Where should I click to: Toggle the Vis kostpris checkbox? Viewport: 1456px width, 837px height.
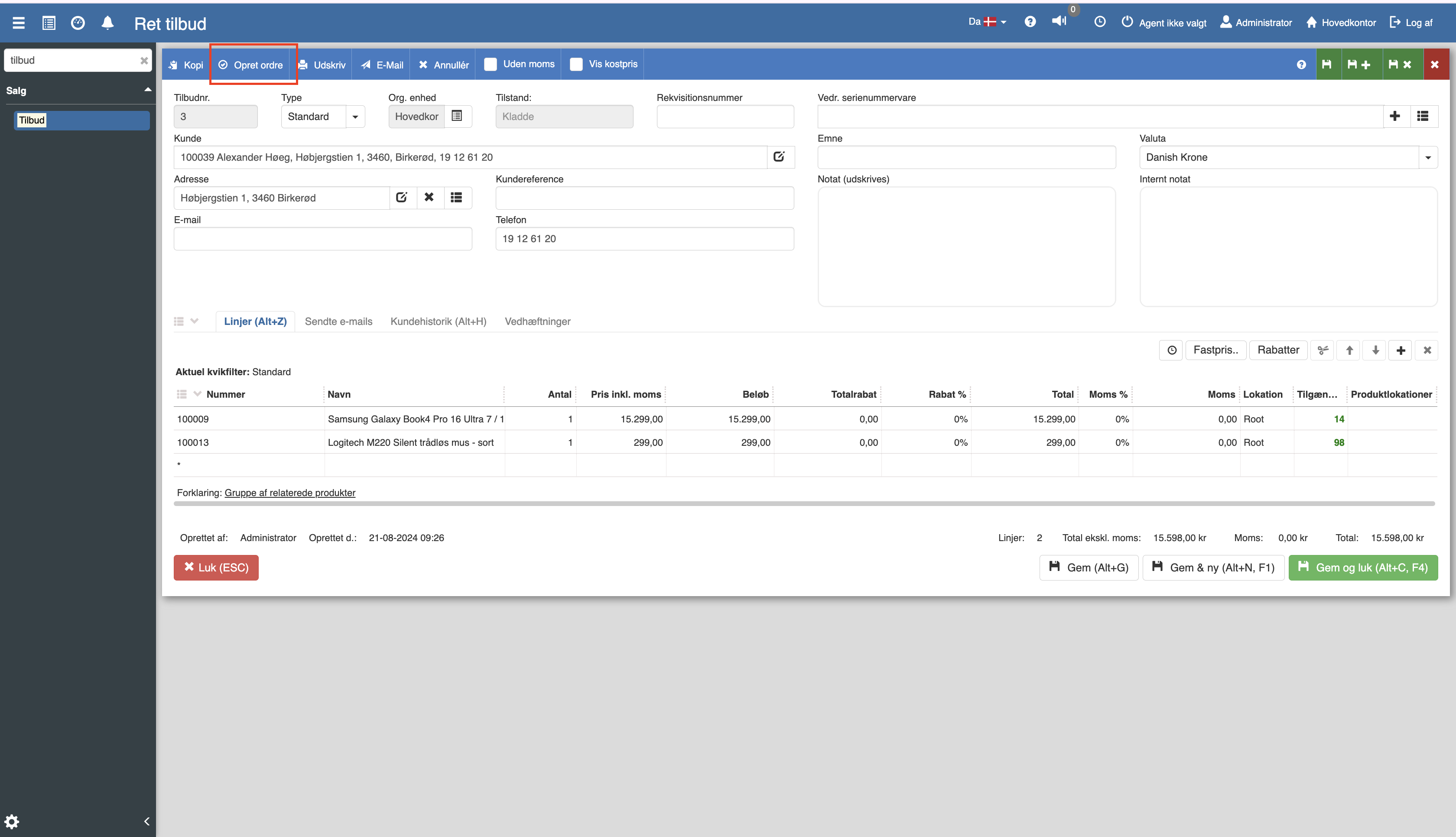pos(576,65)
